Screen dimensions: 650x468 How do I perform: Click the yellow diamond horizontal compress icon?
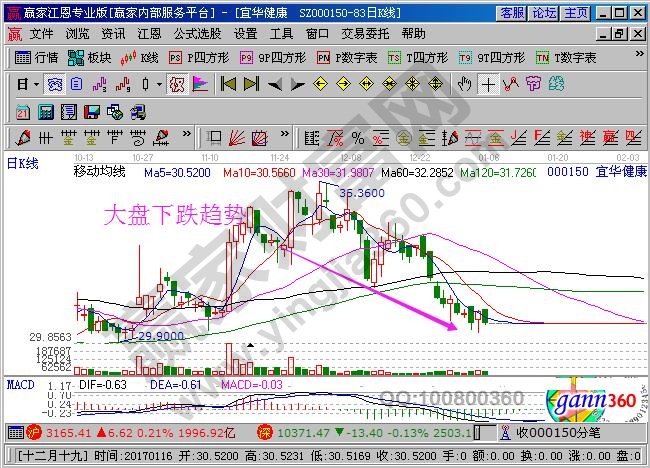tap(390, 85)
